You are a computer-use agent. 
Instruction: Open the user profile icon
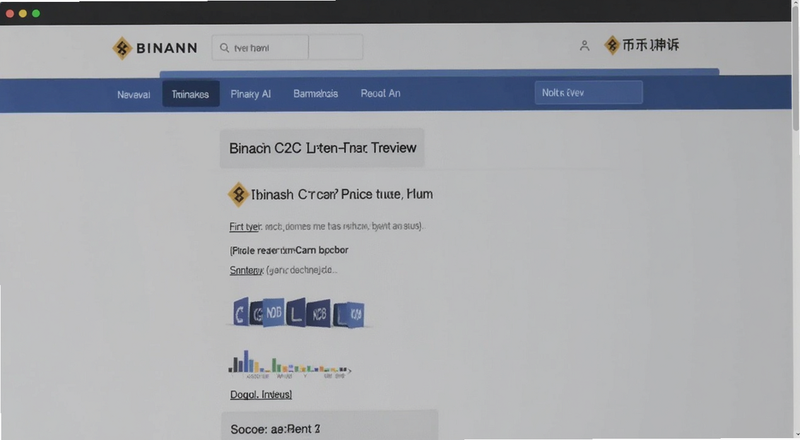pos(584,46)
